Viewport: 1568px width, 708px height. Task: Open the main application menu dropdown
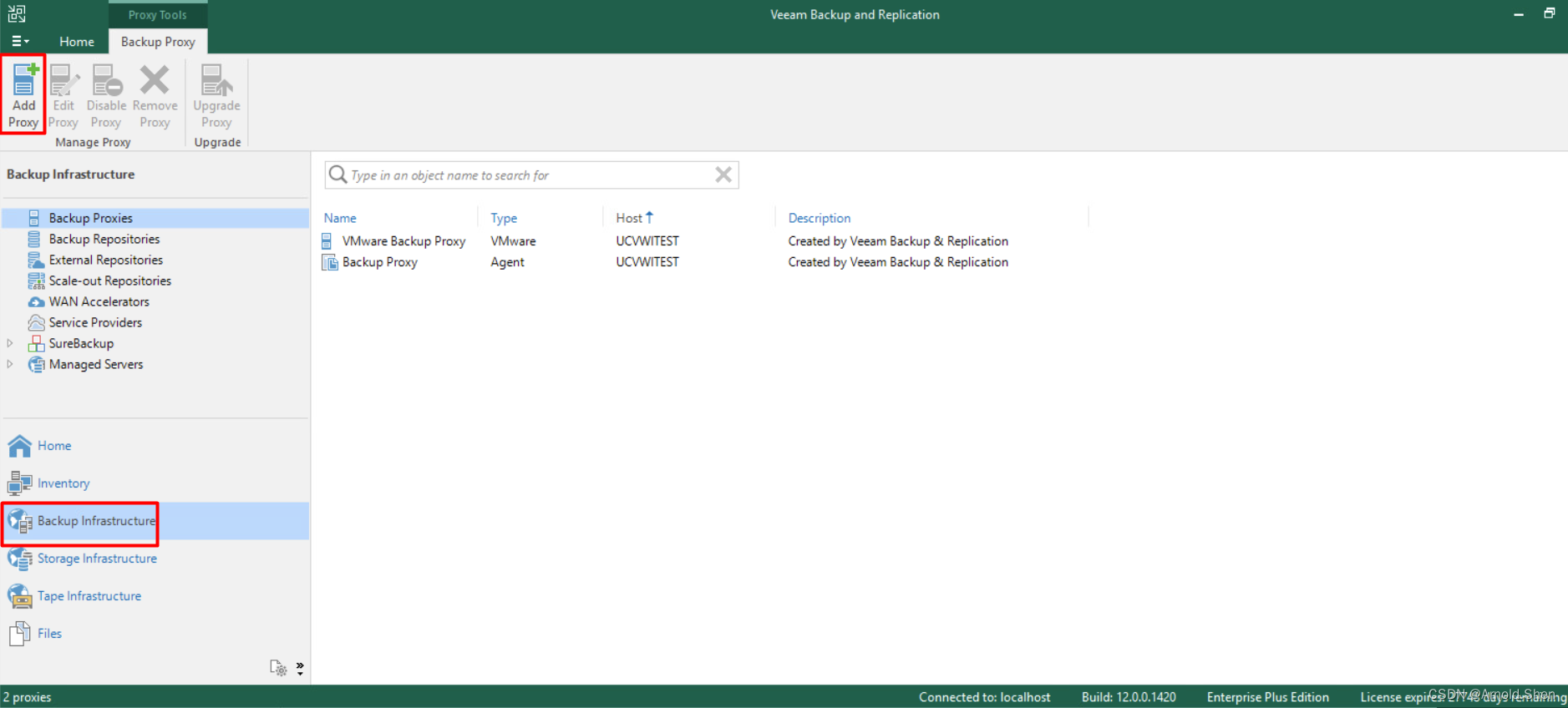coord(20,41)
